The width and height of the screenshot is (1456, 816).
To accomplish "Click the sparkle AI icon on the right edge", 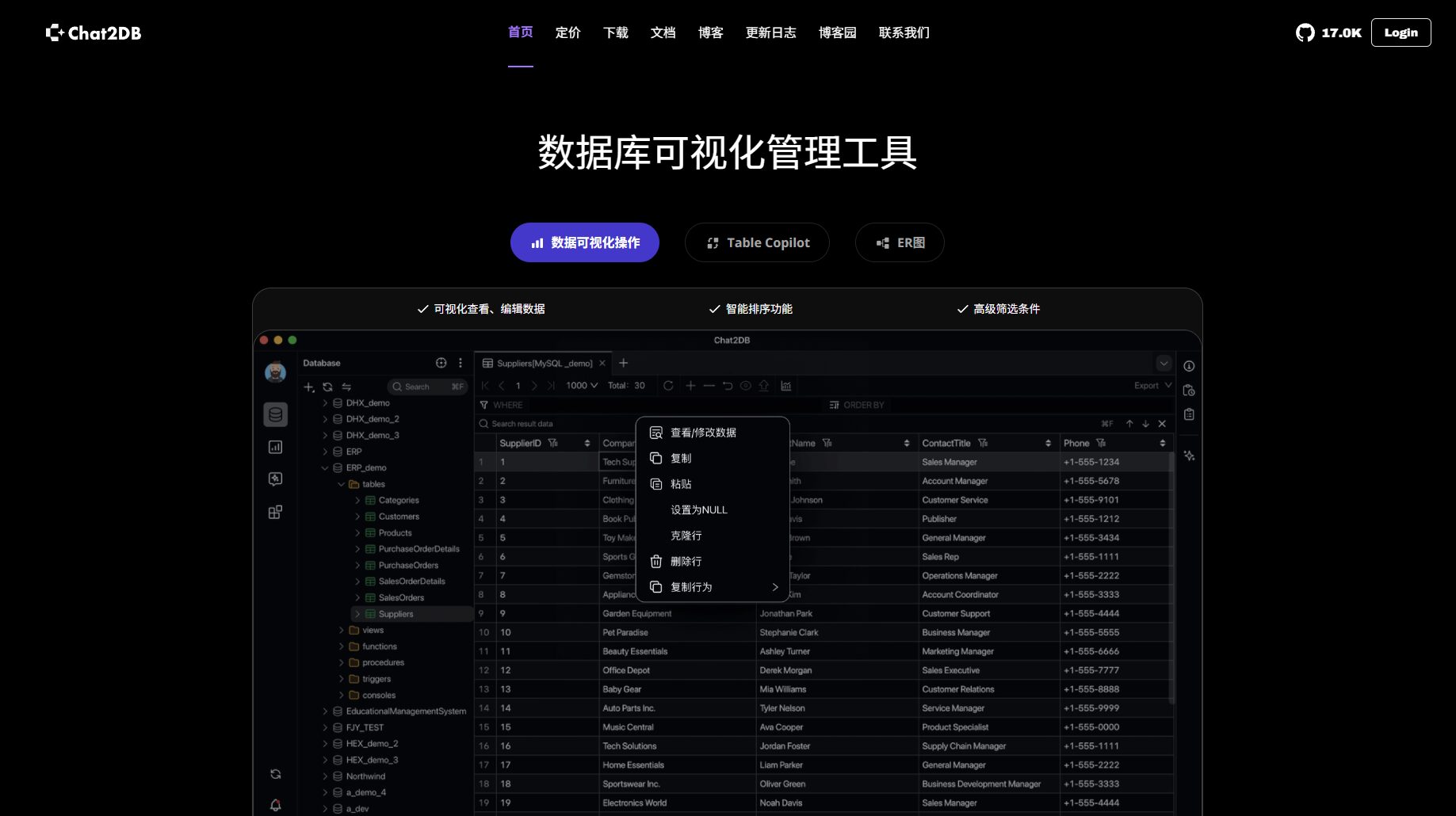I will [1189, 456].
